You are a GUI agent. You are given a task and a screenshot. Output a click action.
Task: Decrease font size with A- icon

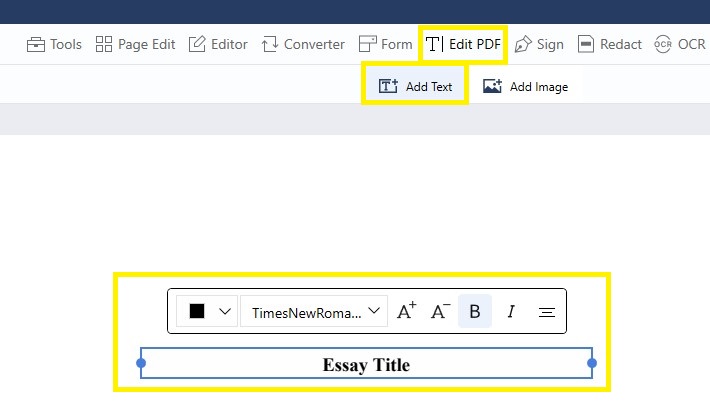pyautogui.click(x=440, y=311)
